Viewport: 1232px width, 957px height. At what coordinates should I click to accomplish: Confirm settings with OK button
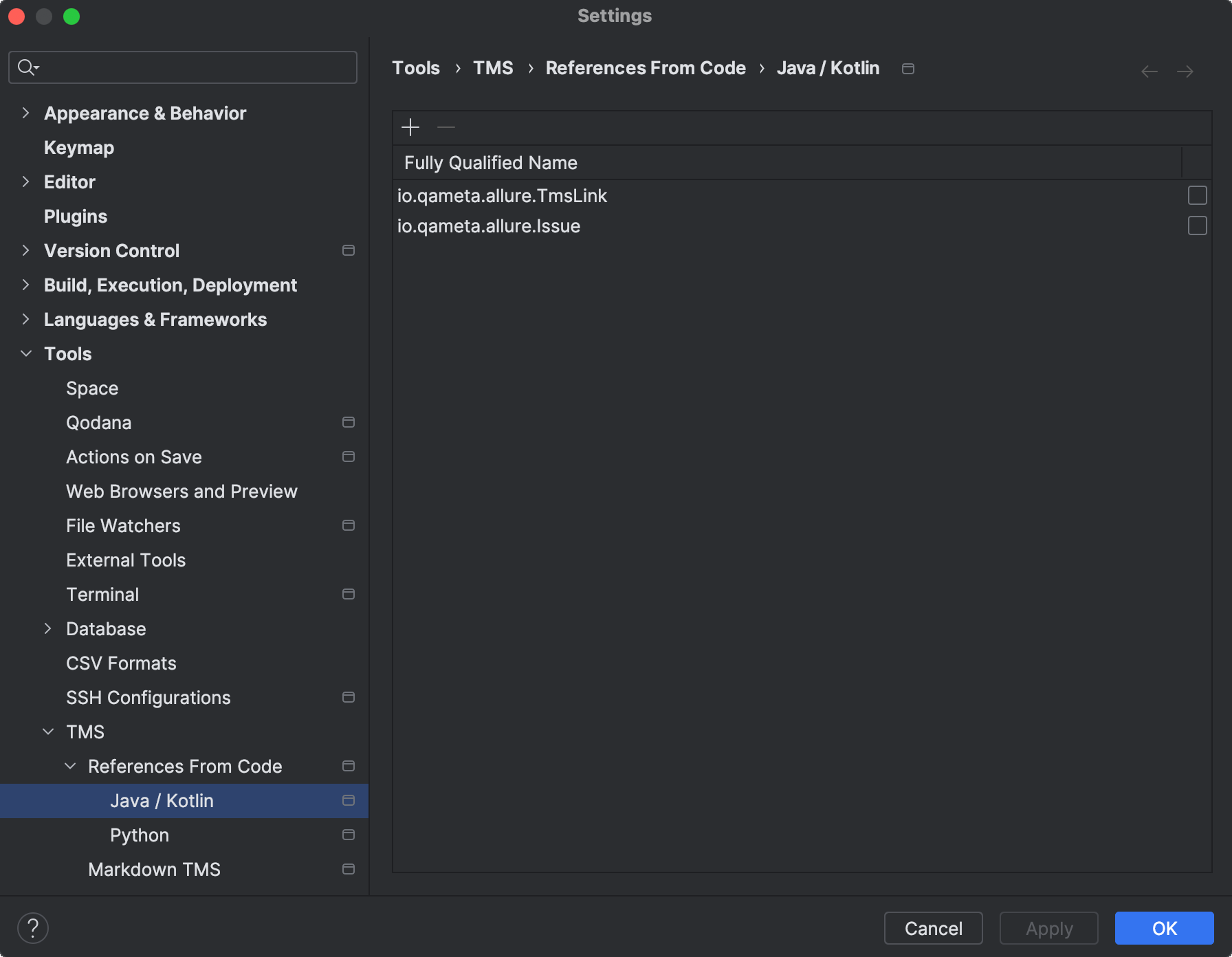click(1164, 928)
